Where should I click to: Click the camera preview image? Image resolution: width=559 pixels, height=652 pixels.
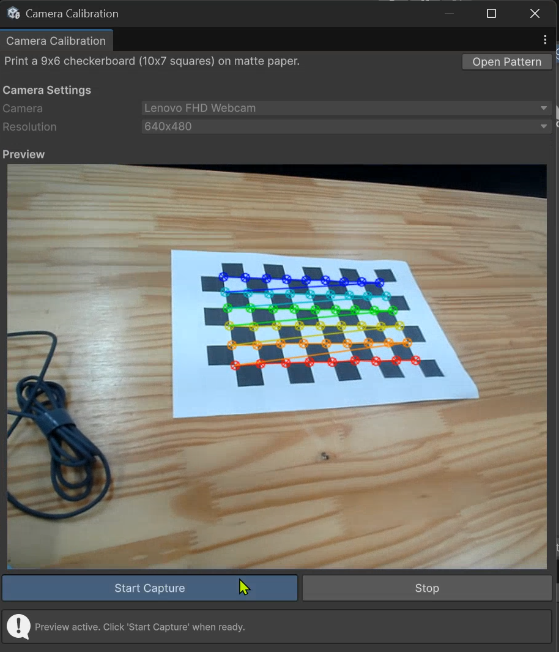[277, 366]
